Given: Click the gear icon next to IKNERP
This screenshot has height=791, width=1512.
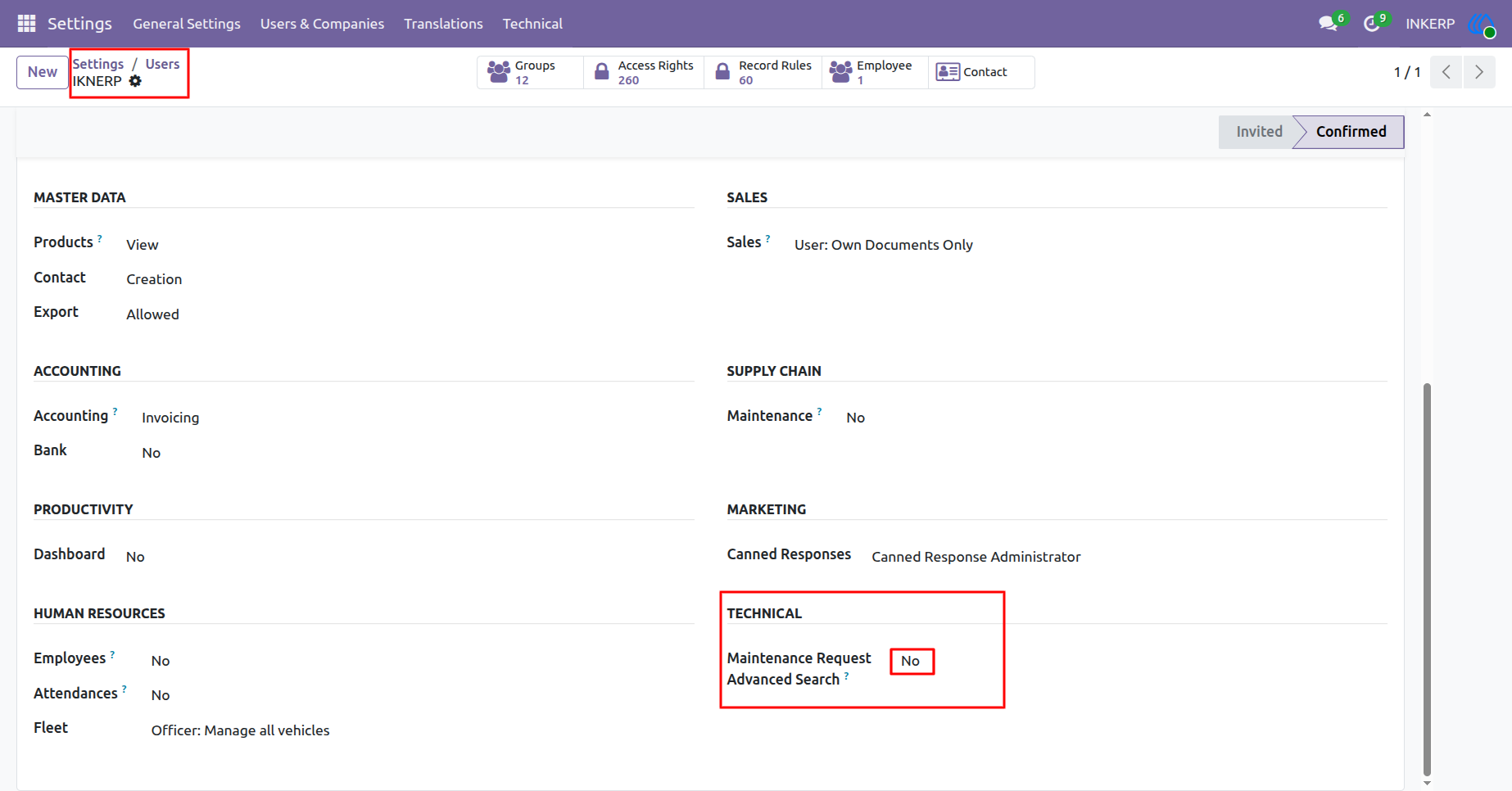Looking at the screenshot, I should 135,81.
